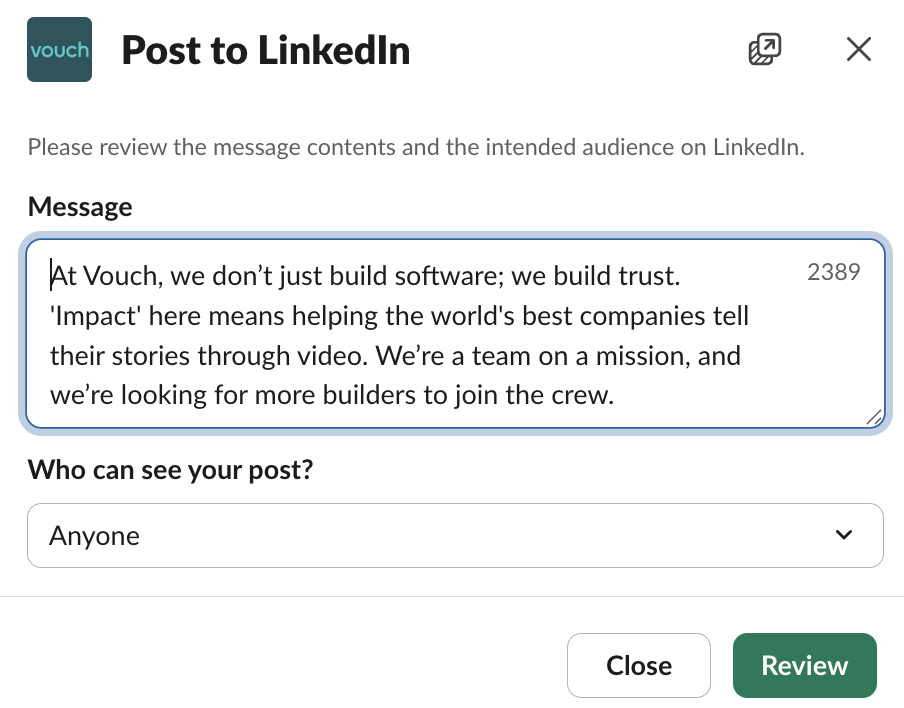The width and height of the screenshot is (904, 708).
Task: Click the "Message" field label
Action: coord(80,207)
